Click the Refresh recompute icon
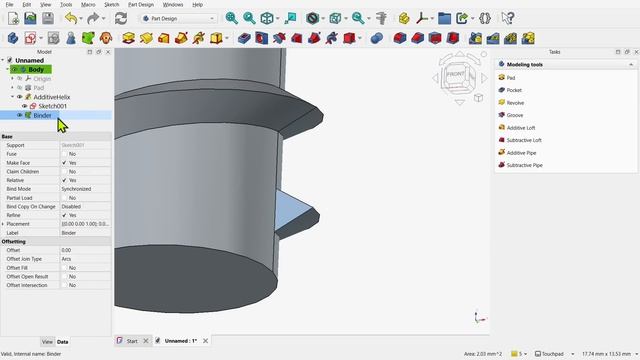 [121, 18]
